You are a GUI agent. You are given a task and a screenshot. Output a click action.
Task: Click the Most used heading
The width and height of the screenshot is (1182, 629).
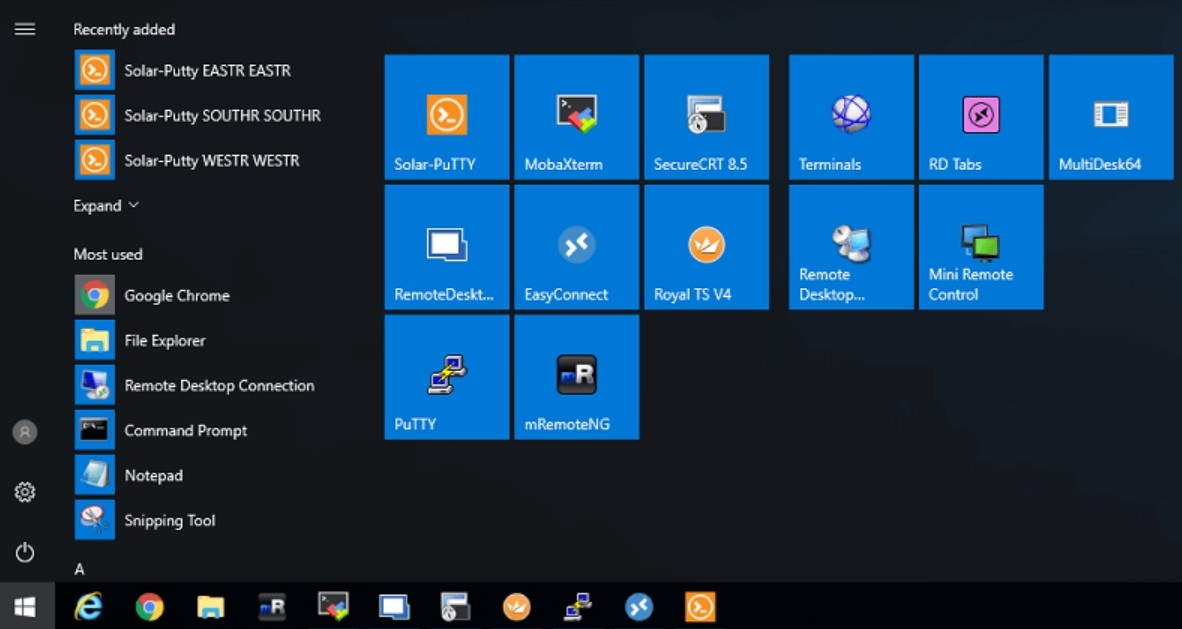click(108, 254)
